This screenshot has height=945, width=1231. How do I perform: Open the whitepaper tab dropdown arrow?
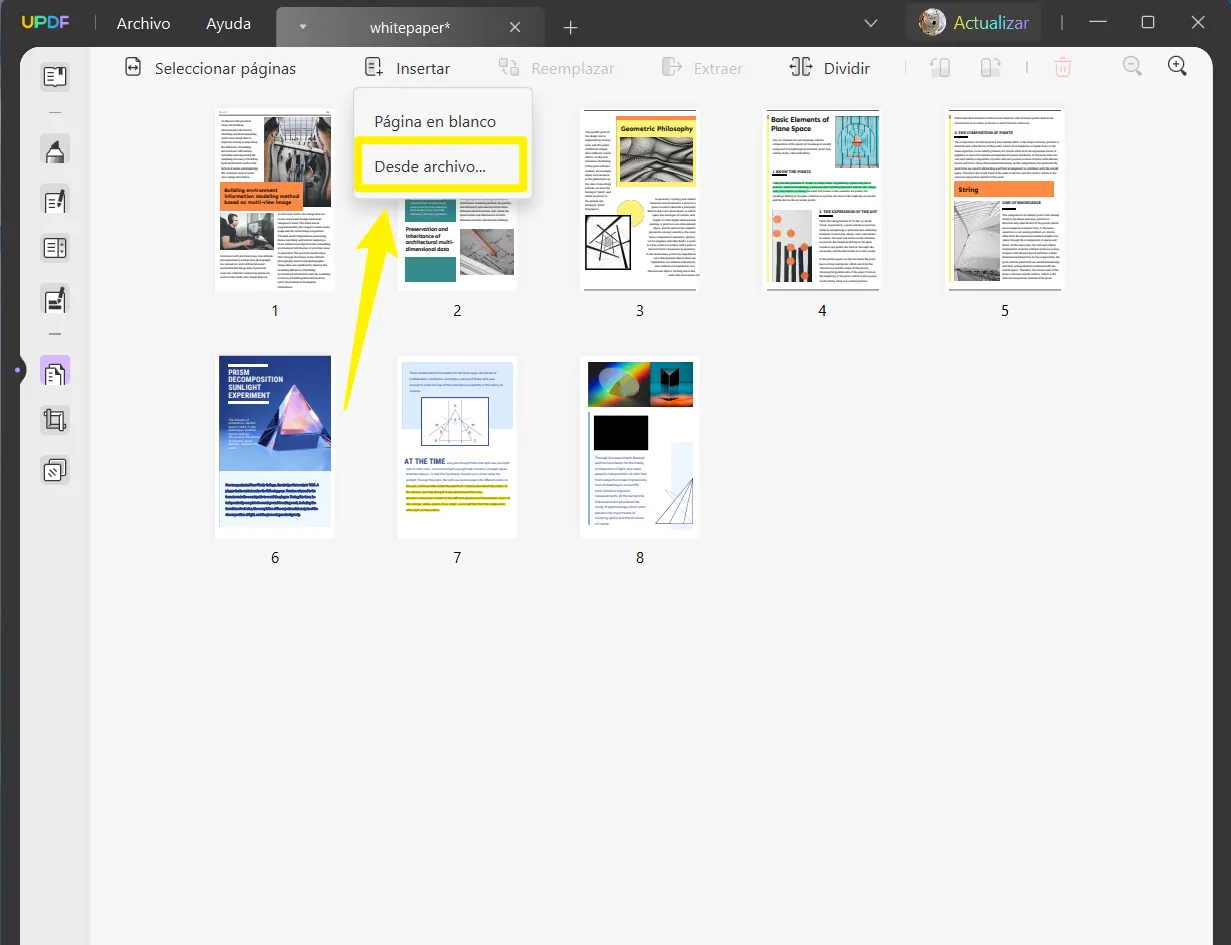(x=303, y=27)
